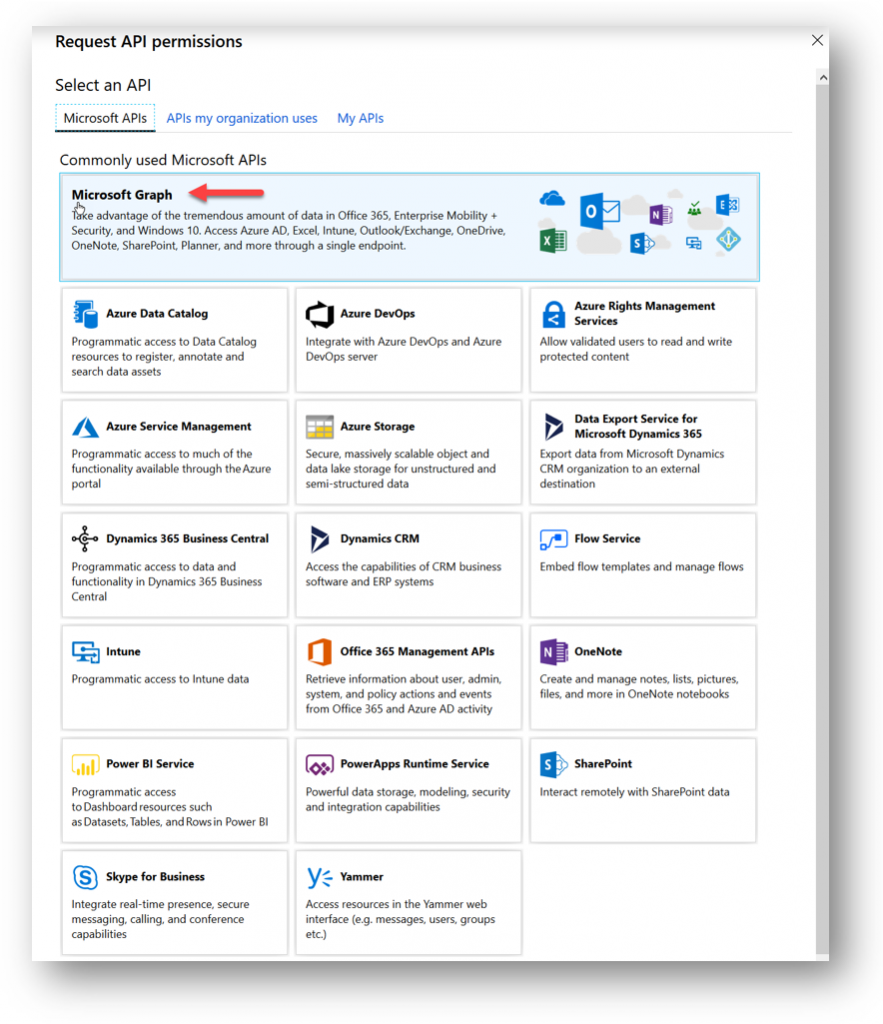The image size is (883, 1024).
Task: Click the Skype for Business icon
Action: pos(86,877)
